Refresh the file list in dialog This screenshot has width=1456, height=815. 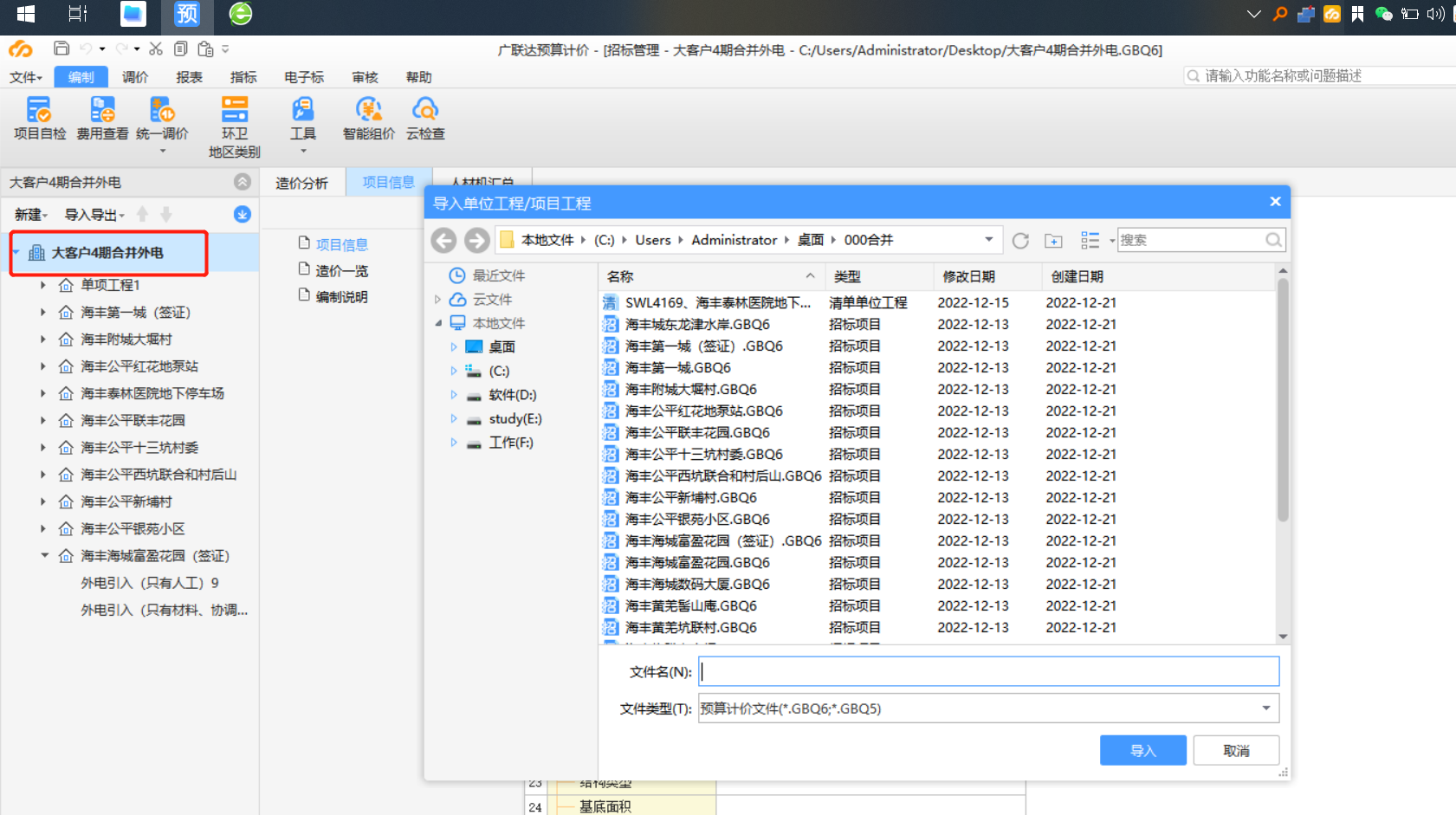tap(1020, 240)
